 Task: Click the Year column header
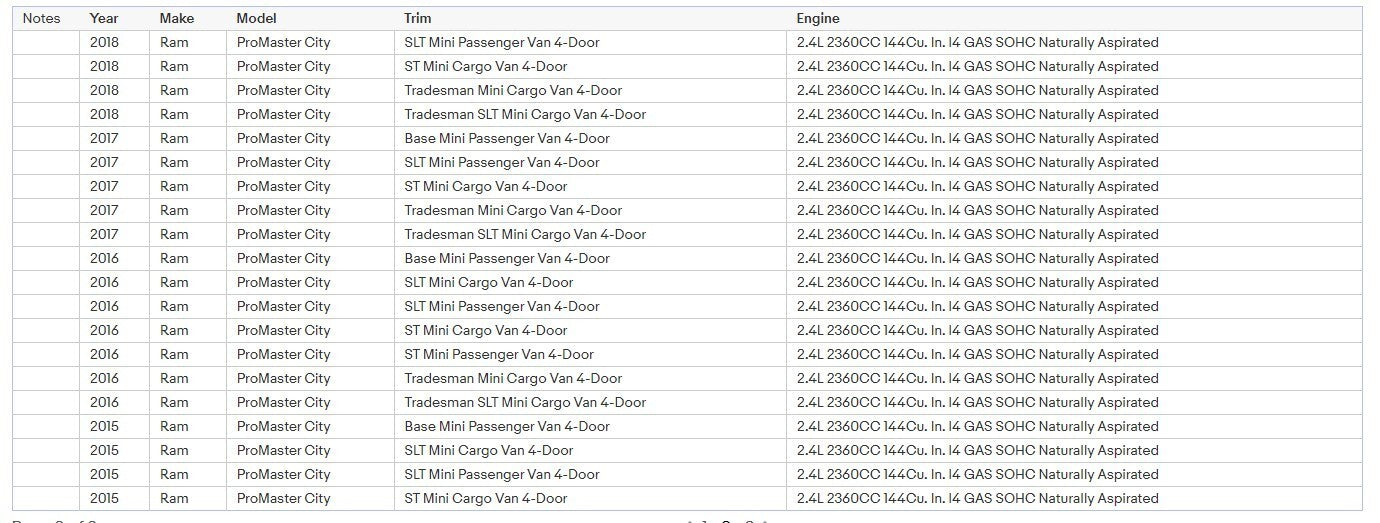[x=104, y=18]
